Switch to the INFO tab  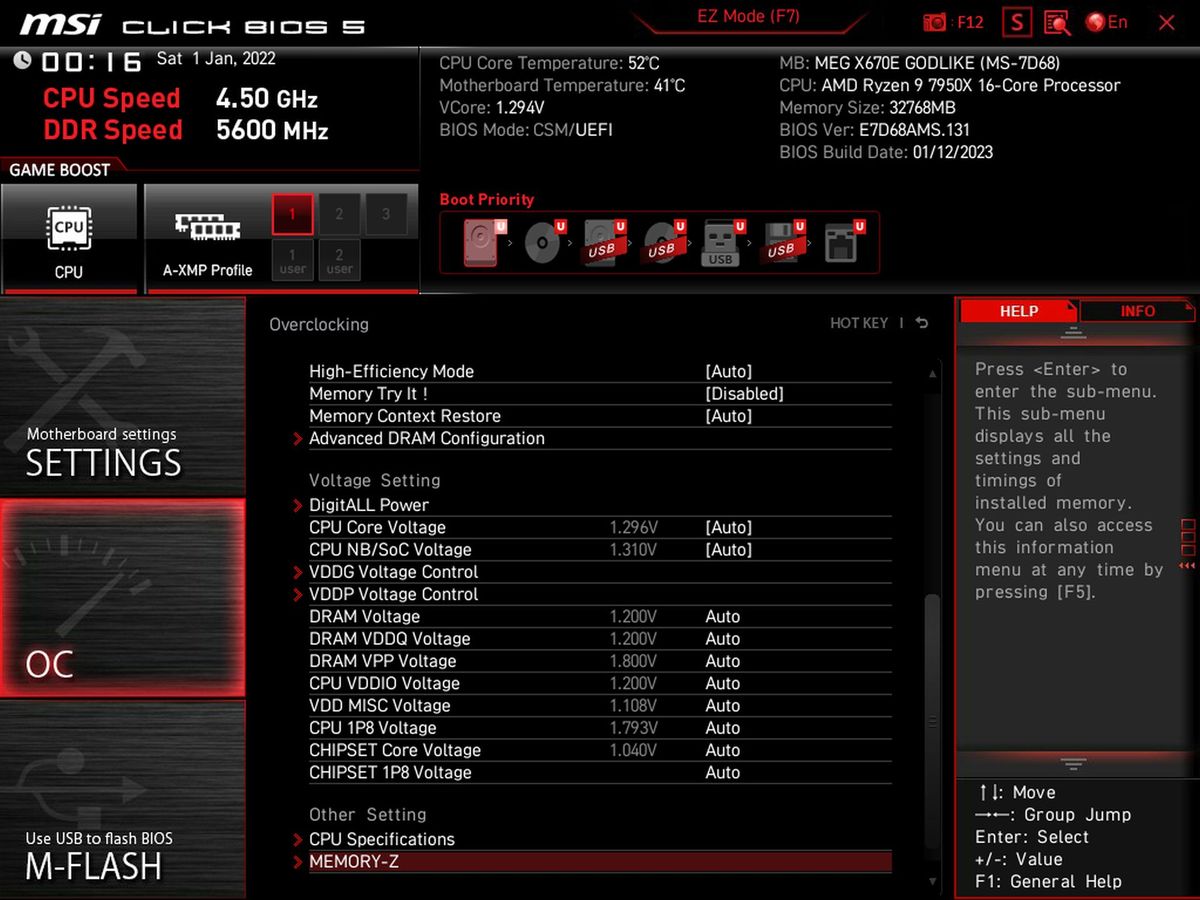tap(1137, 311)
